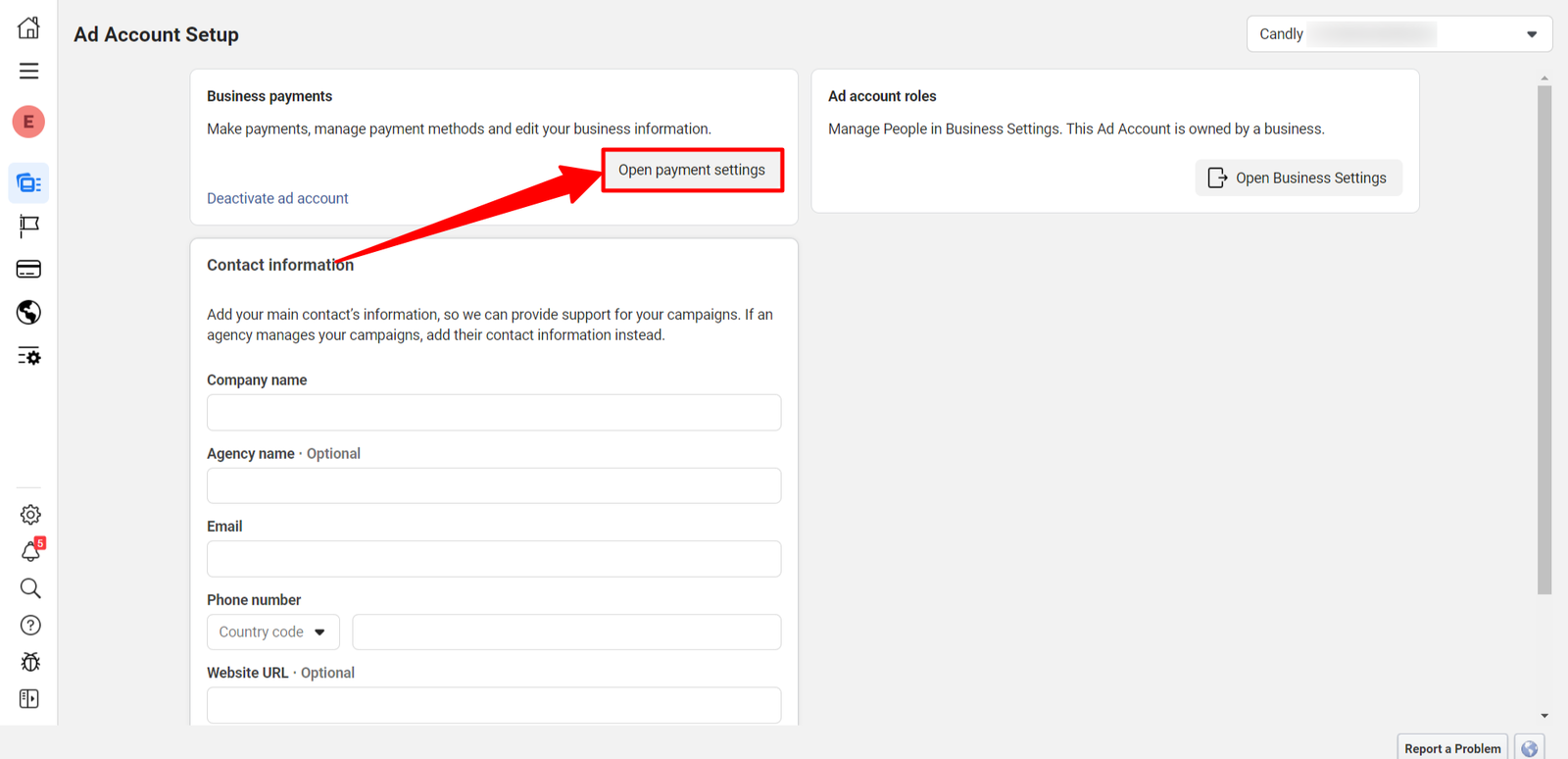Click the vertical page scrollbar

(1544, 339)
